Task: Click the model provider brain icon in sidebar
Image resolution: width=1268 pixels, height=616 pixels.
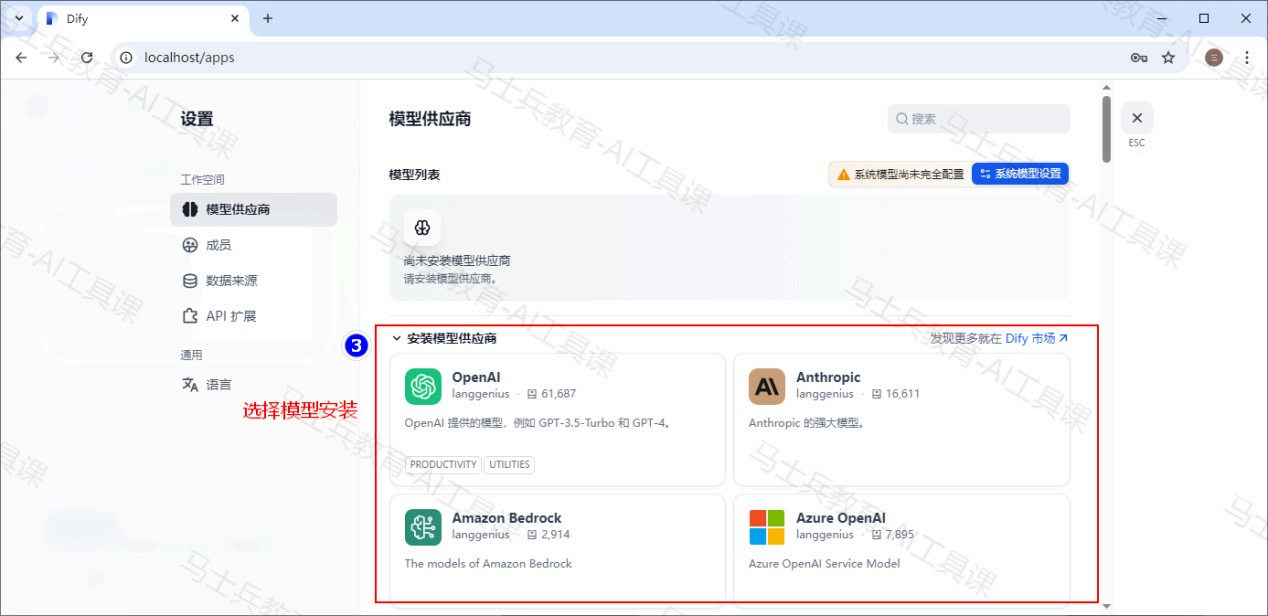Action: pos(190,210)
